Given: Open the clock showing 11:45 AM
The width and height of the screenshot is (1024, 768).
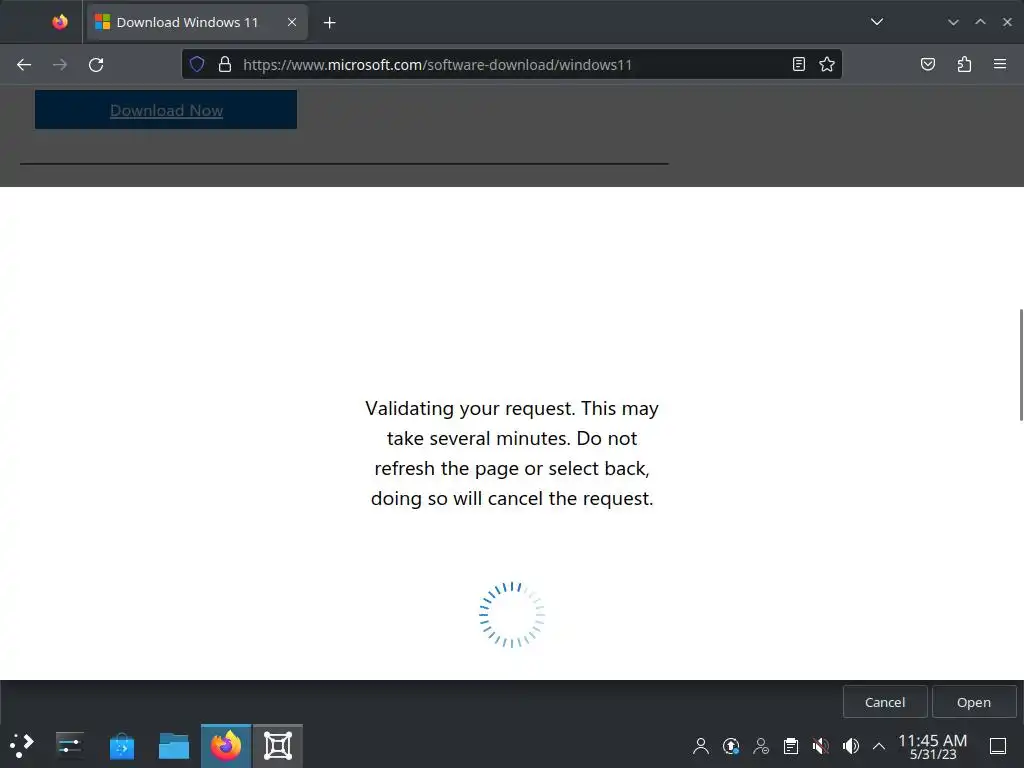Looking at the screenshot, I should click(x=933, y=746).
